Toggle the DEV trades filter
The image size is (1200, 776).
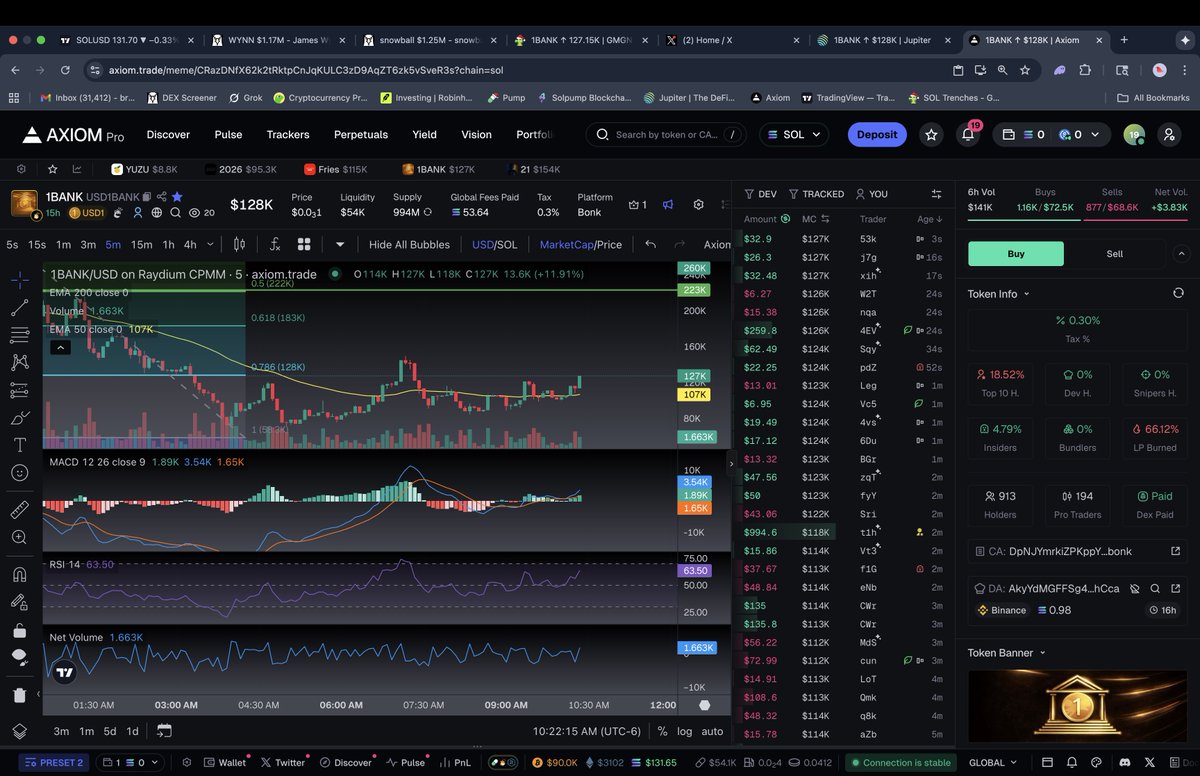click(x=760, y=193)
